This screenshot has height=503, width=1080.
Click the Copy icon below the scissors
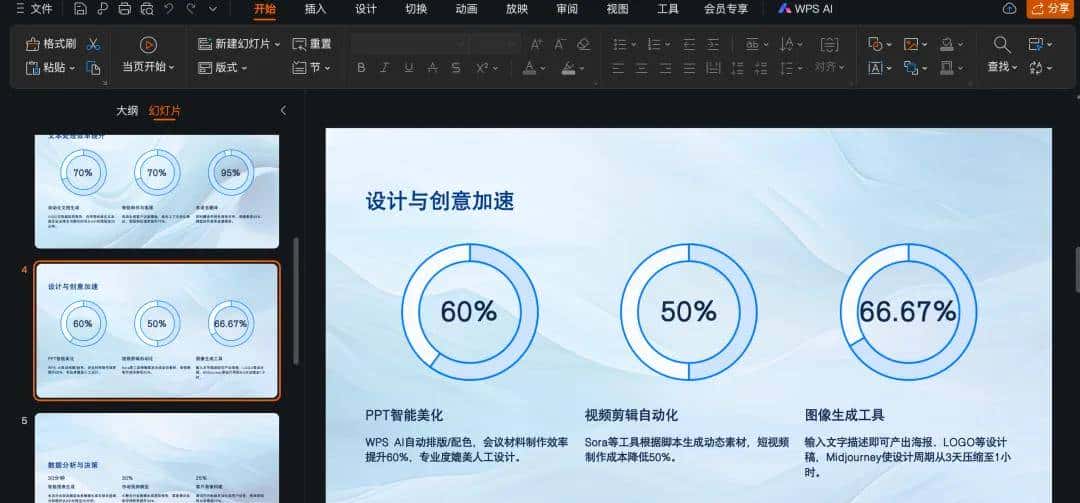coord(94,68)
